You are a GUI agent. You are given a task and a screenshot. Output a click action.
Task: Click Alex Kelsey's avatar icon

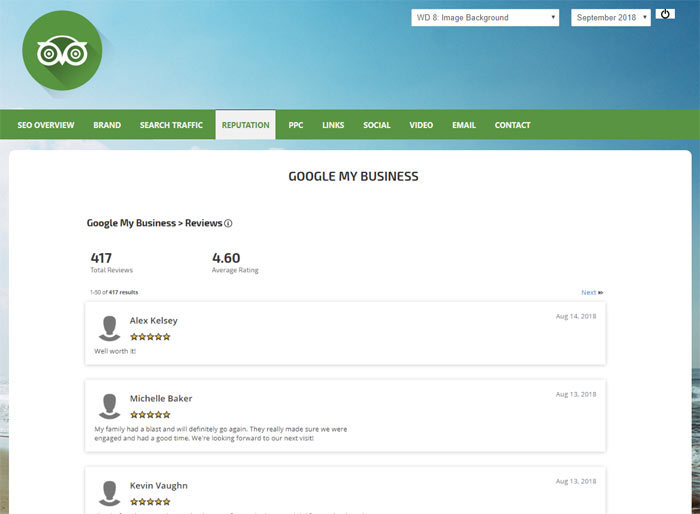(x=110, y=328)
